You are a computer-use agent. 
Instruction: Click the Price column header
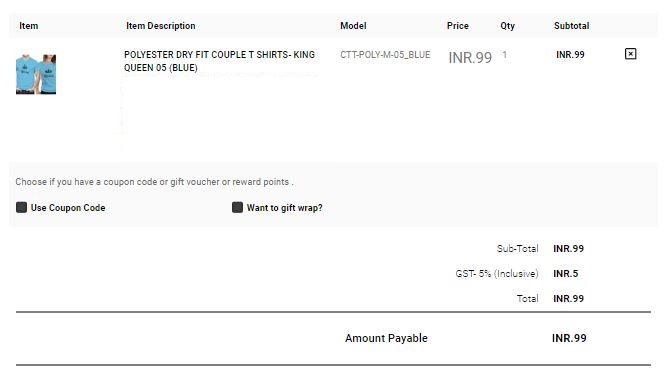tap(457, 26)
